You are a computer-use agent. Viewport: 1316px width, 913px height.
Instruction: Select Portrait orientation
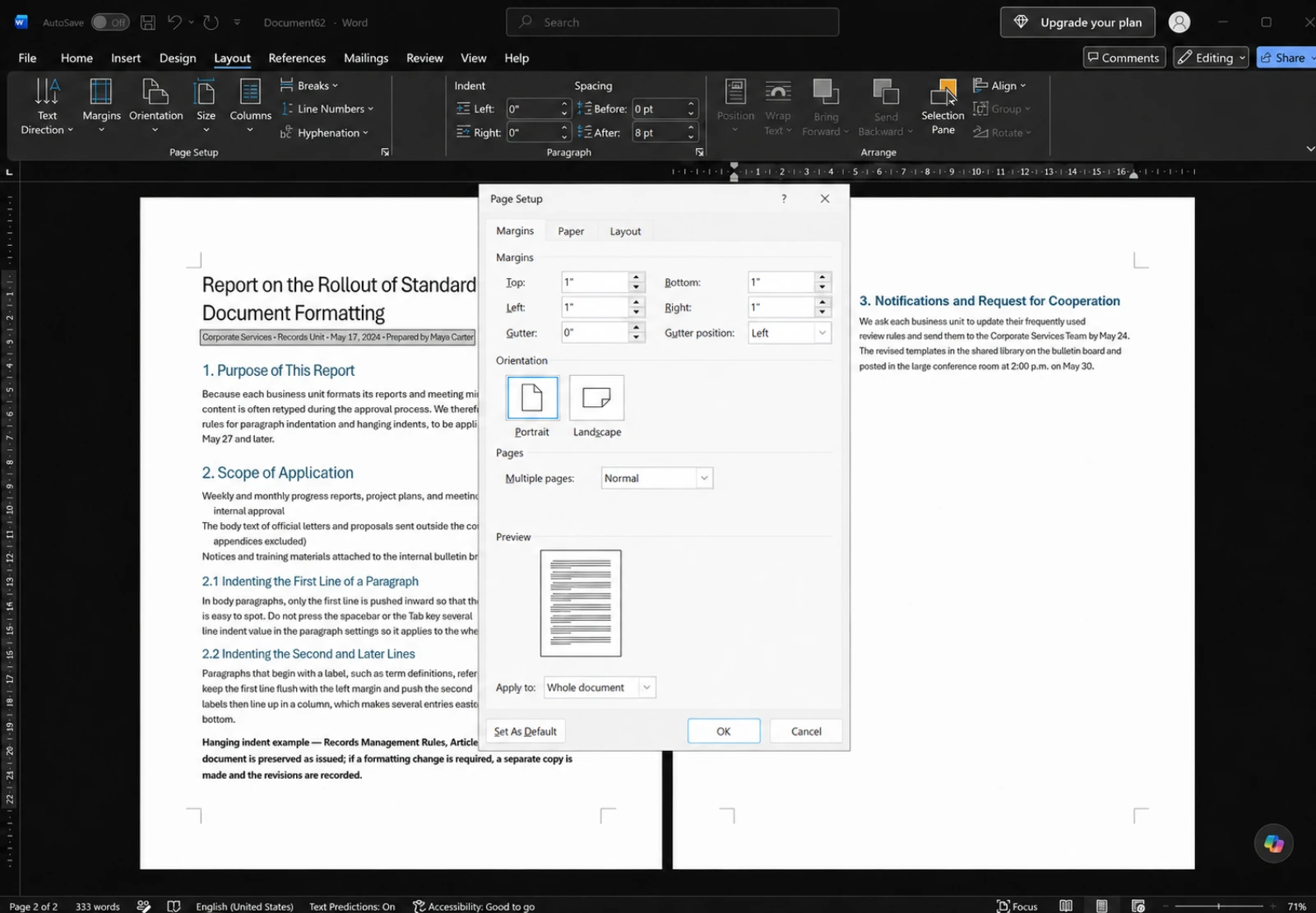532,398
